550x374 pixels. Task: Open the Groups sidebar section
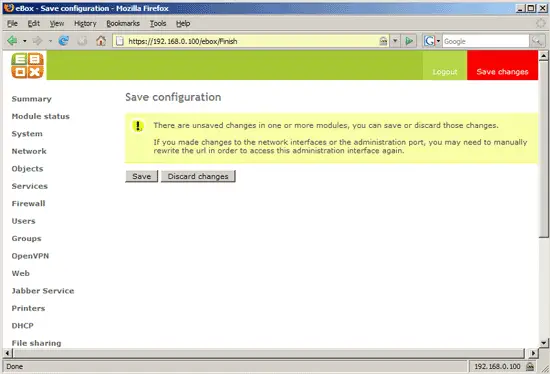26,239
